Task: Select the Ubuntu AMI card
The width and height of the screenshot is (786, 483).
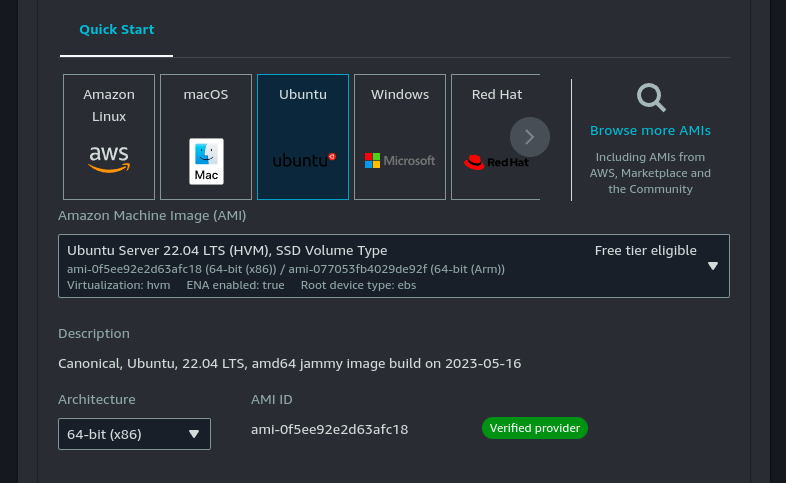Action: point(303,137)
